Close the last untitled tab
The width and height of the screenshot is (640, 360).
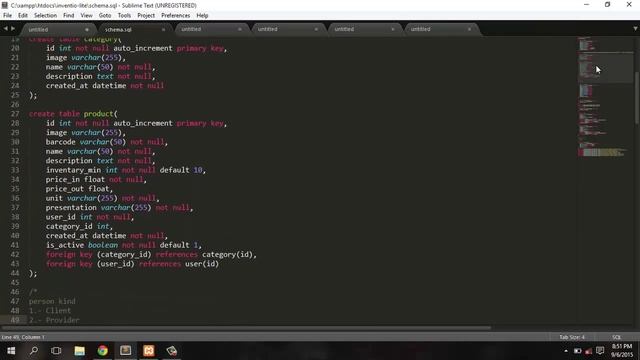coord(469,29)
